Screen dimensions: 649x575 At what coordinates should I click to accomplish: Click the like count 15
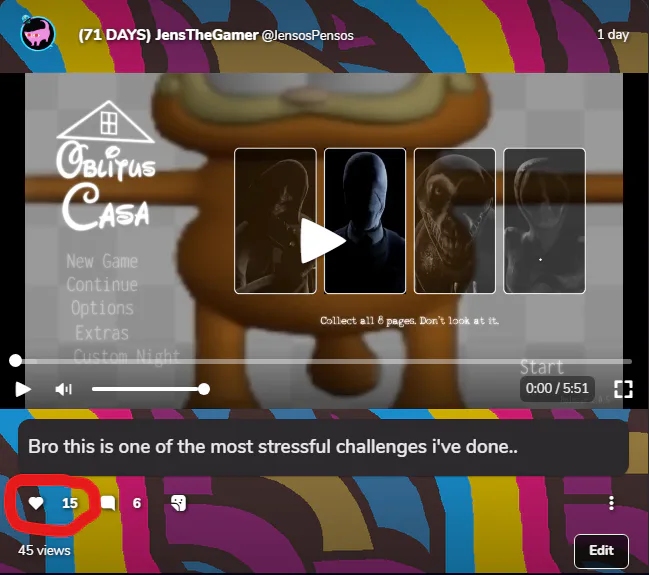click(x=70, y=503)
